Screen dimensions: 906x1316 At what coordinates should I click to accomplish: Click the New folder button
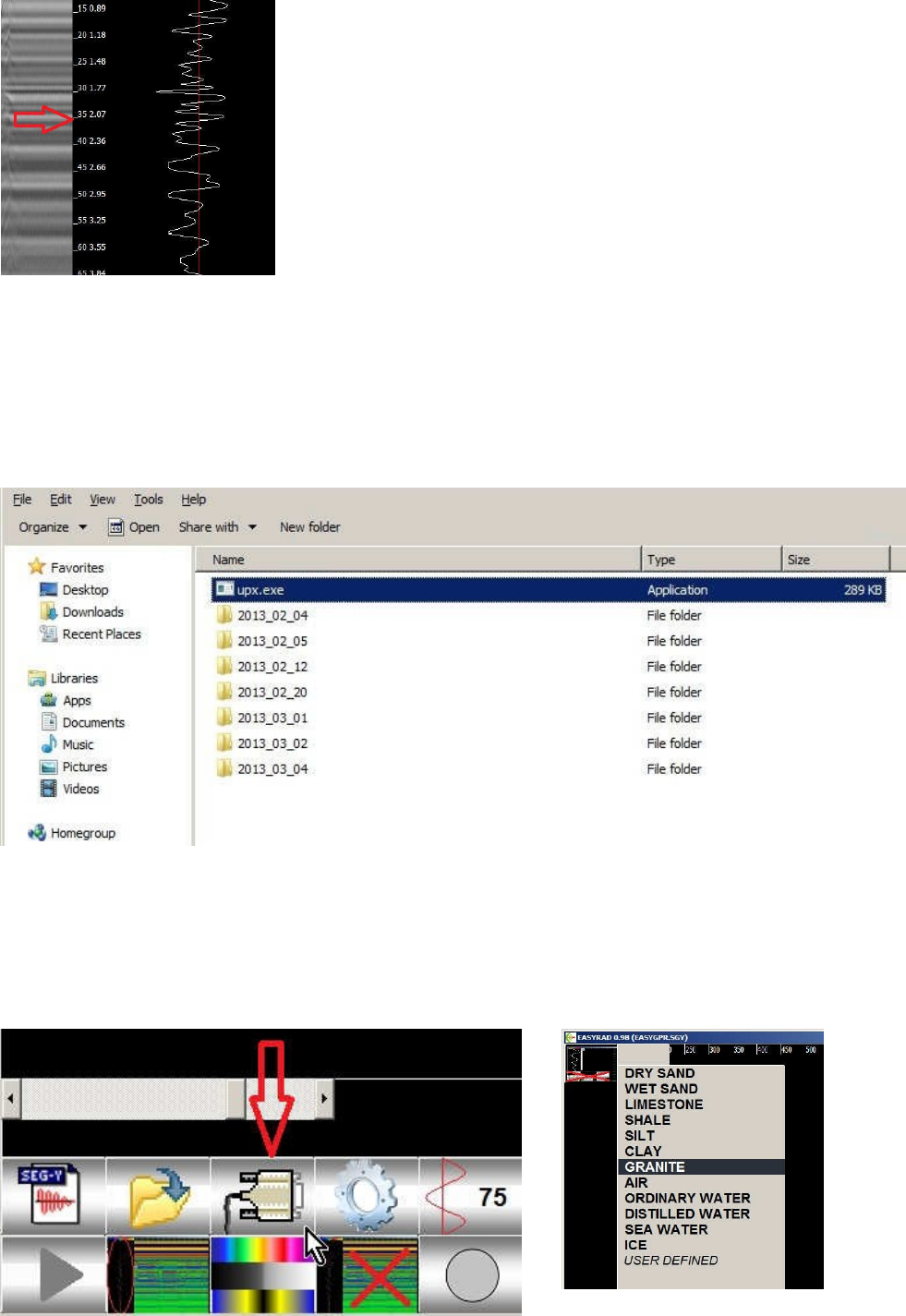click(x=309, y=526)
